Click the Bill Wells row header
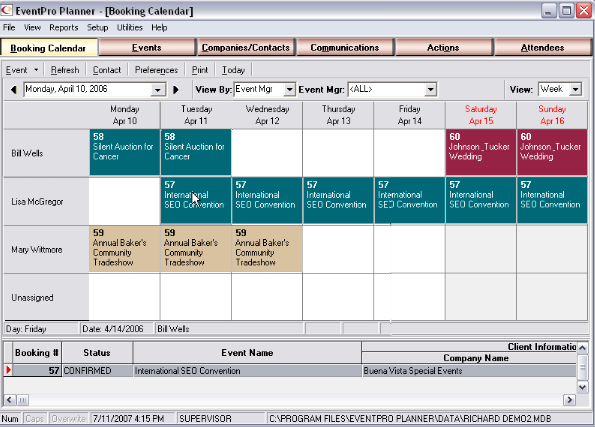Screen dimensions: 595x427 (47, 153)
